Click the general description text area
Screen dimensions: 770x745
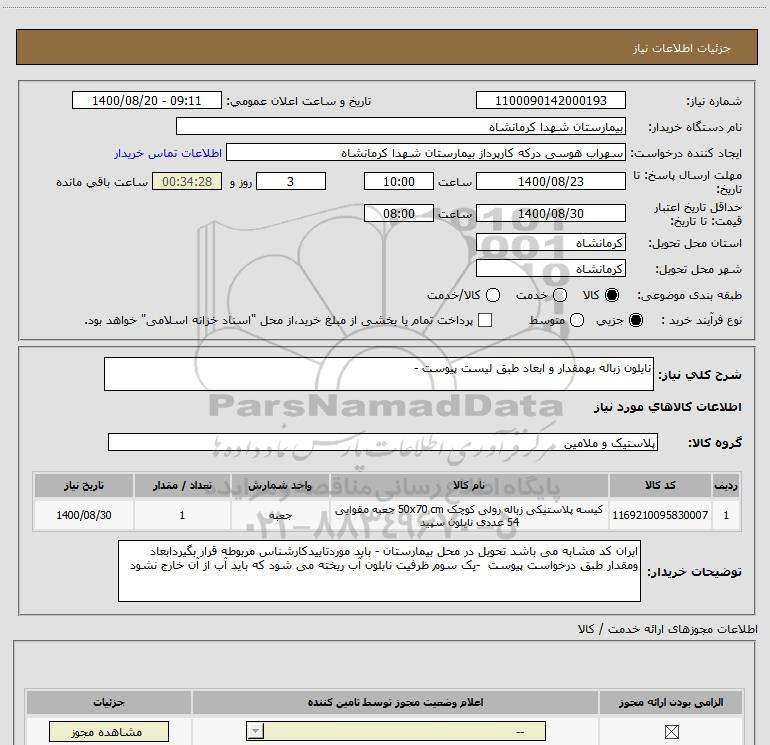pos(379,374)
